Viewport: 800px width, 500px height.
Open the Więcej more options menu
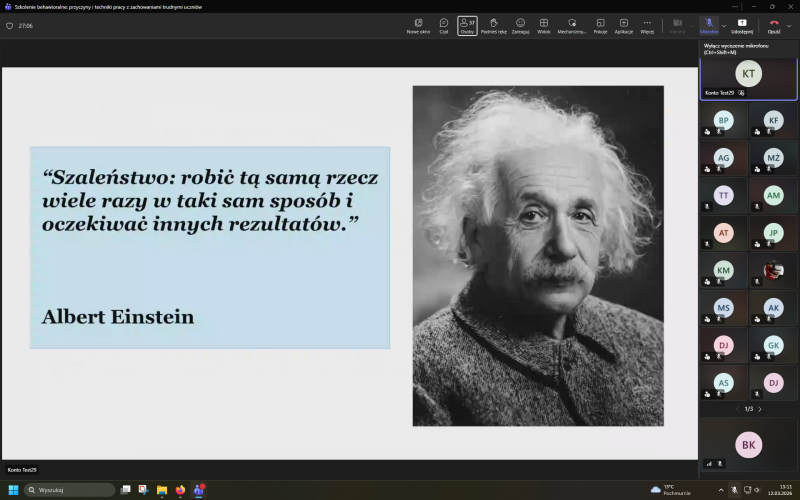(x=647, y=25)
